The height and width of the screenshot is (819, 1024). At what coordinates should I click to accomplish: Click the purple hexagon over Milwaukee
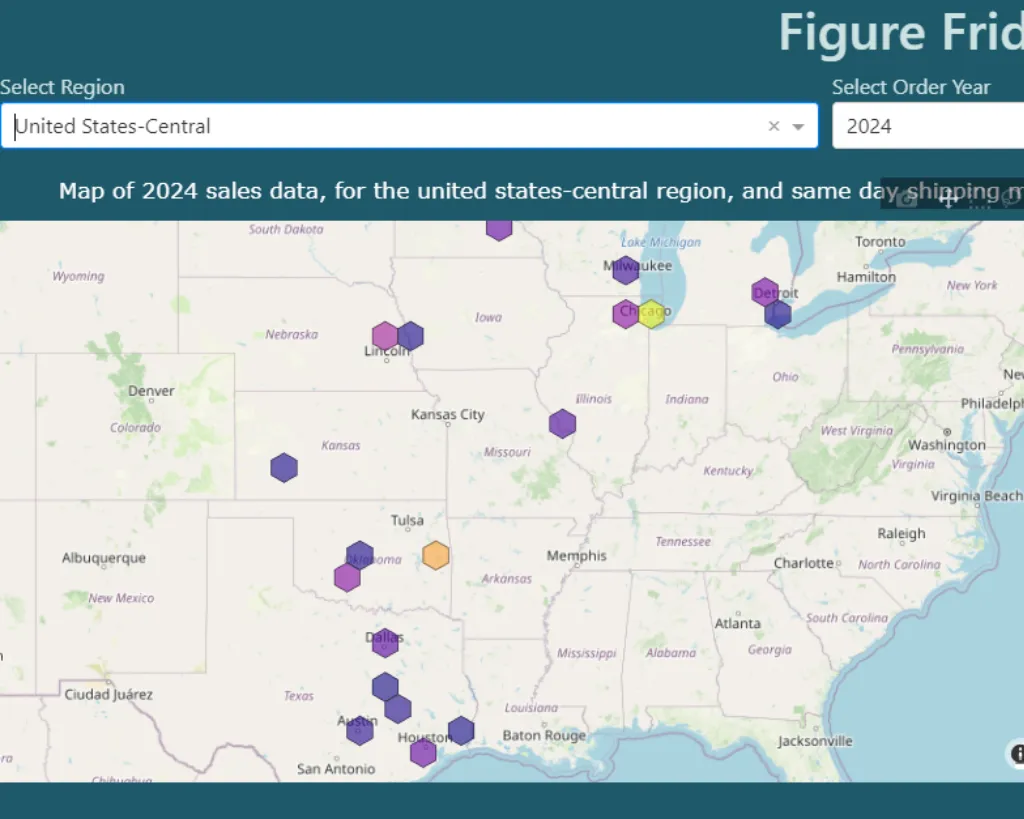click(625, 270)
